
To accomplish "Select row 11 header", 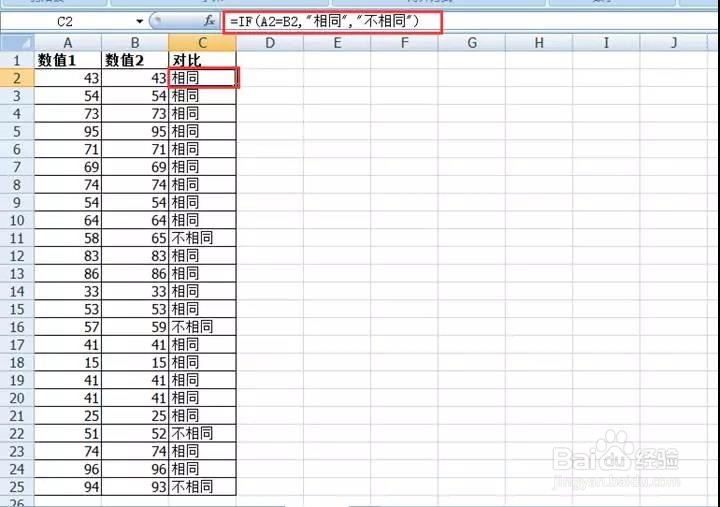I will 17,238.
